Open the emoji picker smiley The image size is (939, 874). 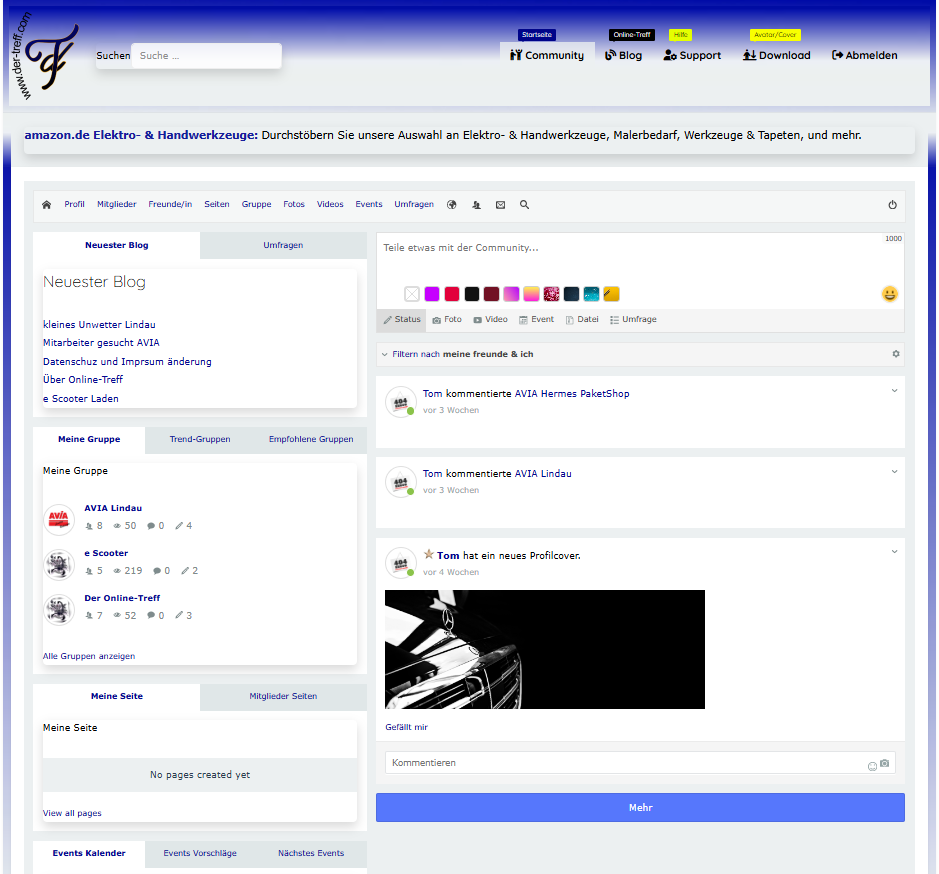click(x=889, y=294)
